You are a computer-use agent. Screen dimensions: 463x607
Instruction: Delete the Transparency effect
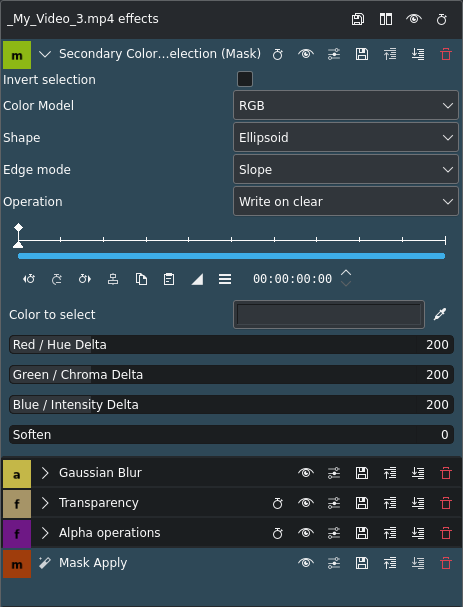(x=446, y=503)
